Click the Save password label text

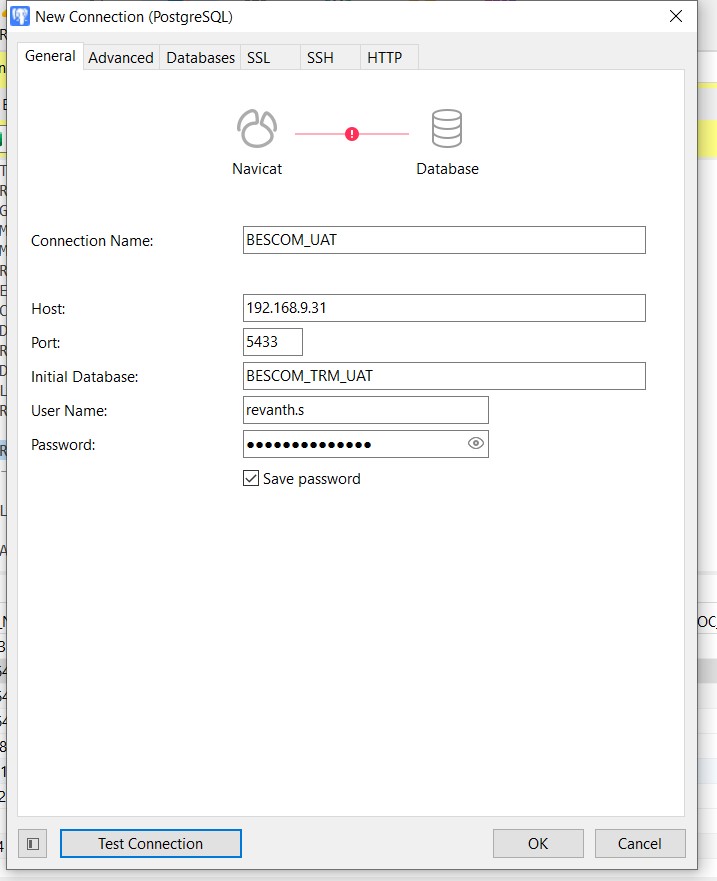click(x=311, y=479)
